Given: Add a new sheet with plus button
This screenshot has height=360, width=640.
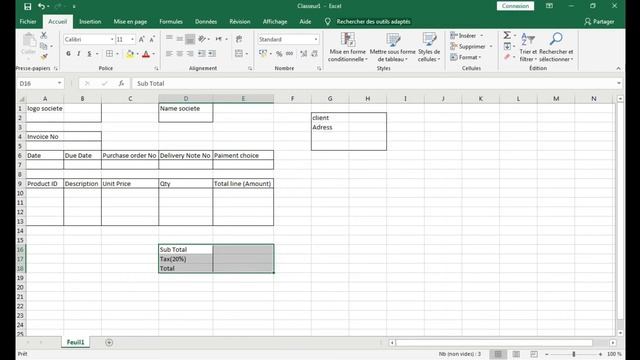Looking at the screenshot, I should [109, 342].
